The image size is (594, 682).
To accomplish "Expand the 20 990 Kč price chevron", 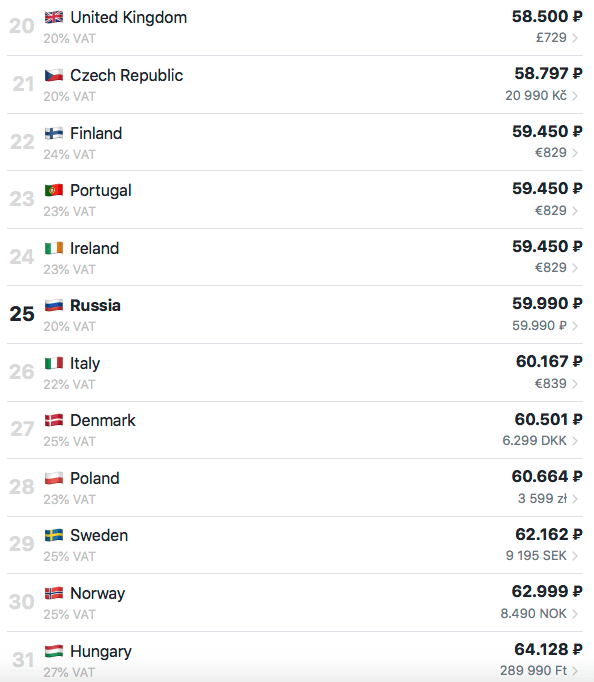I will (575, 96).
